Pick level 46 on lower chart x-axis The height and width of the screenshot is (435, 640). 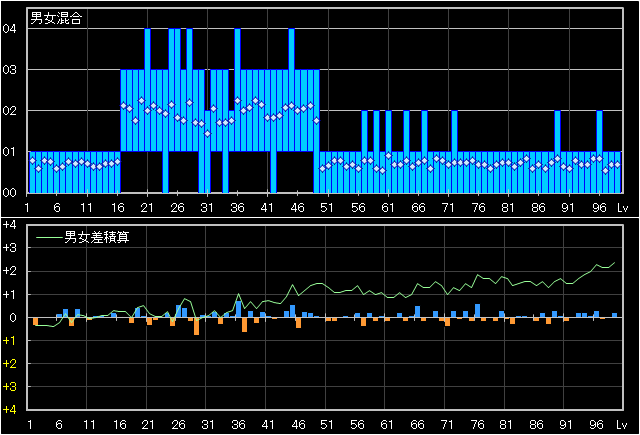pos(298,425)
